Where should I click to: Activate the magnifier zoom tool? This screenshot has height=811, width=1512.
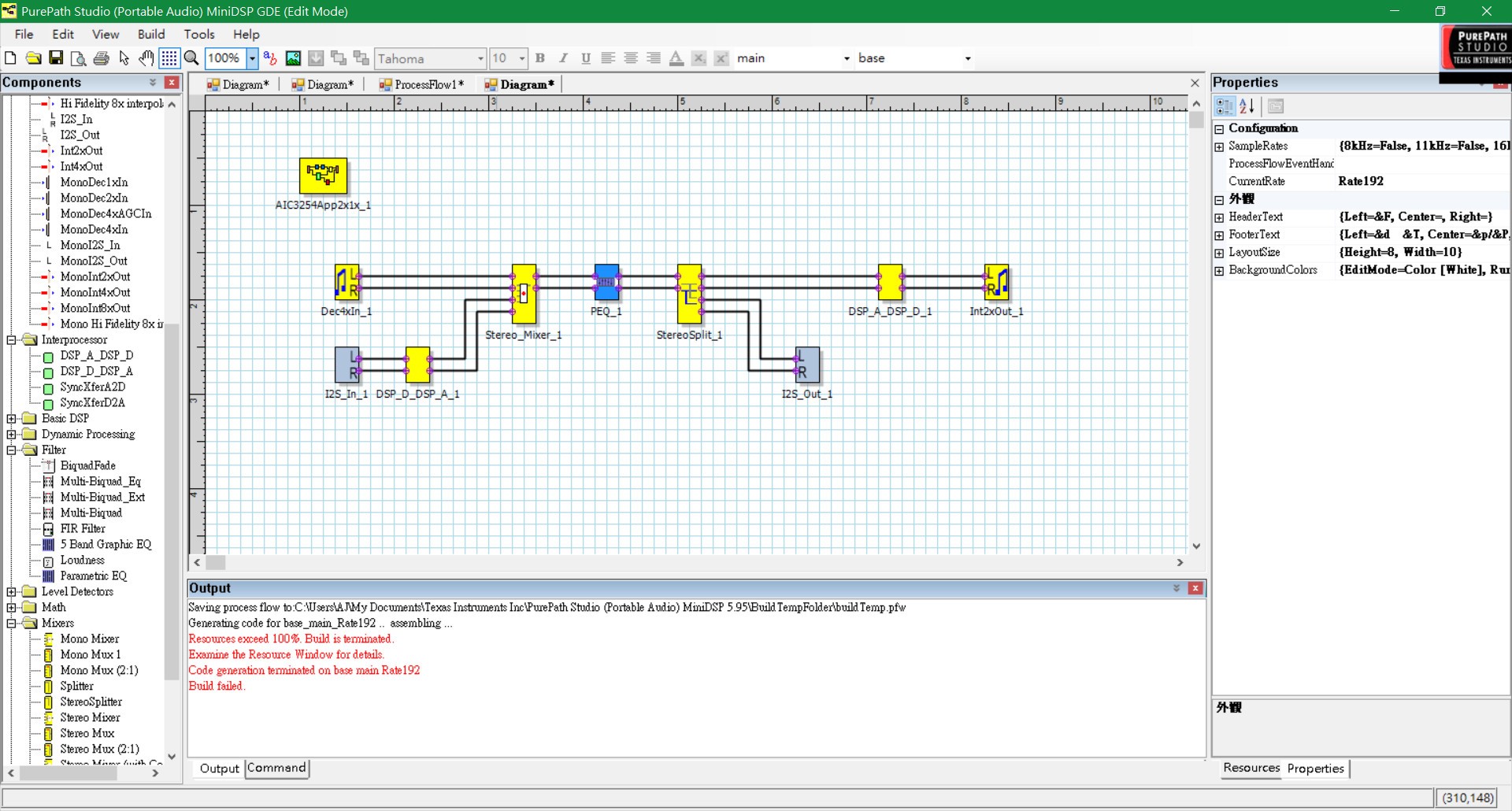(191, 58)
